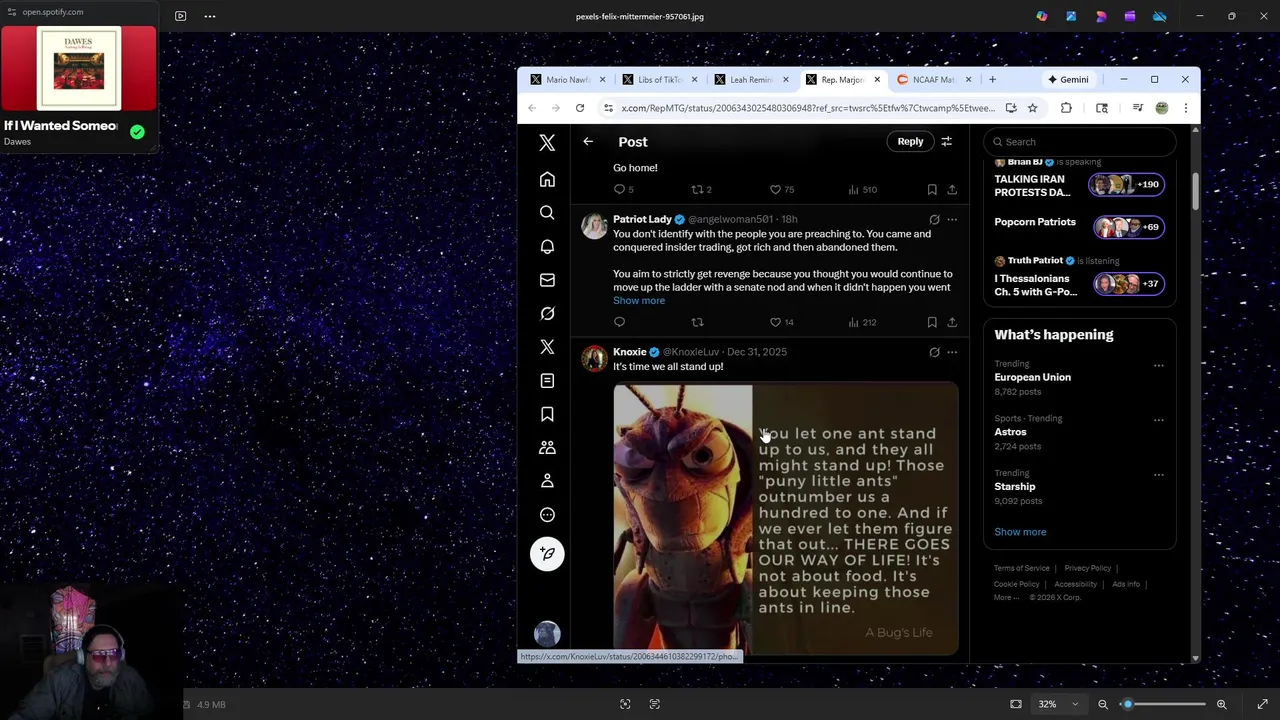Viewport: 1280px width, 720px height.
Task: Open more options on Knoxie's post
Action: pyautogui.click(x=952, y=352)
